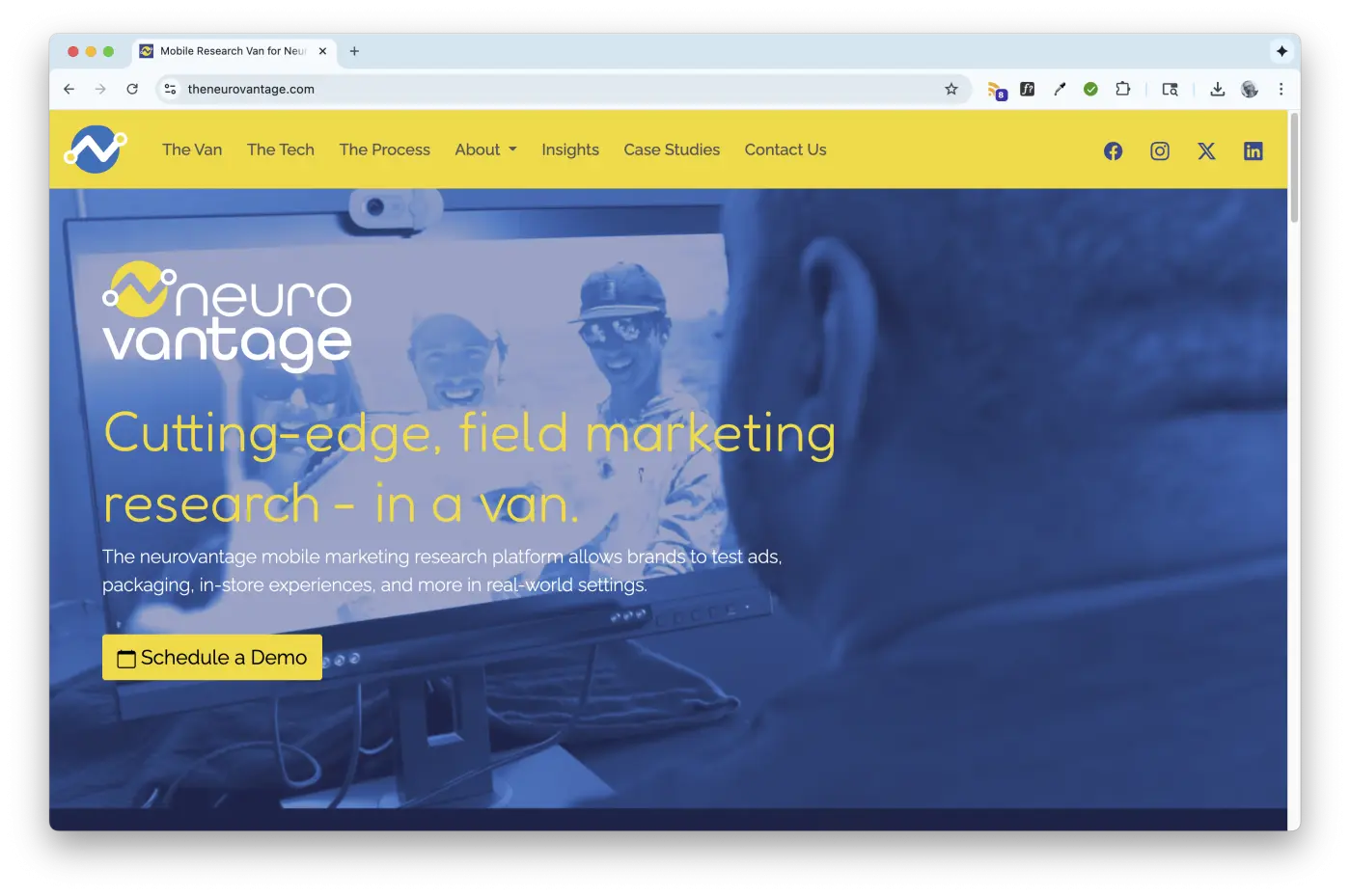1350x896 pixels.
Task: Open a new tab with plus button
Action: (354, 51)
